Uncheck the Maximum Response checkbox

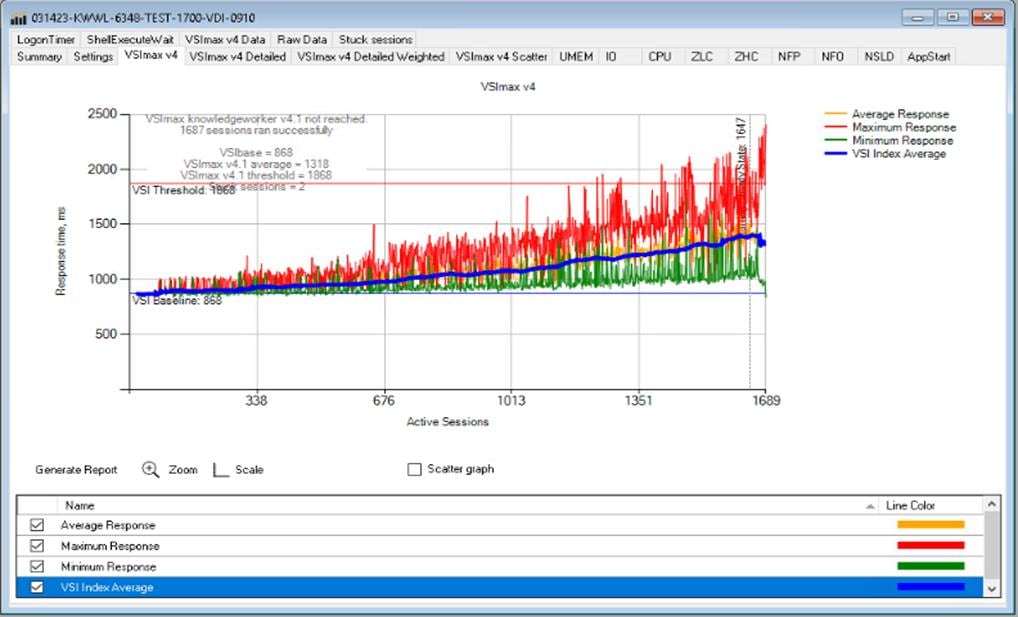tap(36, 545)
